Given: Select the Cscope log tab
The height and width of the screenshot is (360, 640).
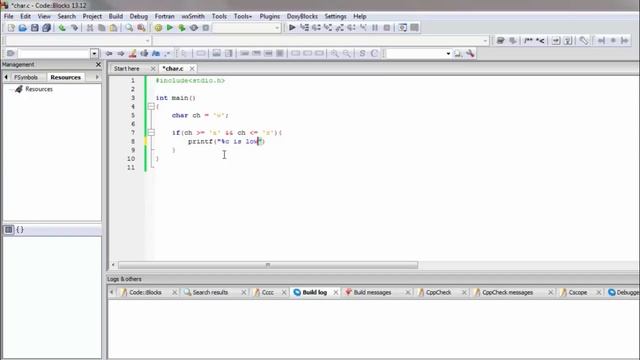Looking at the screenshot, I should (578, 292).
